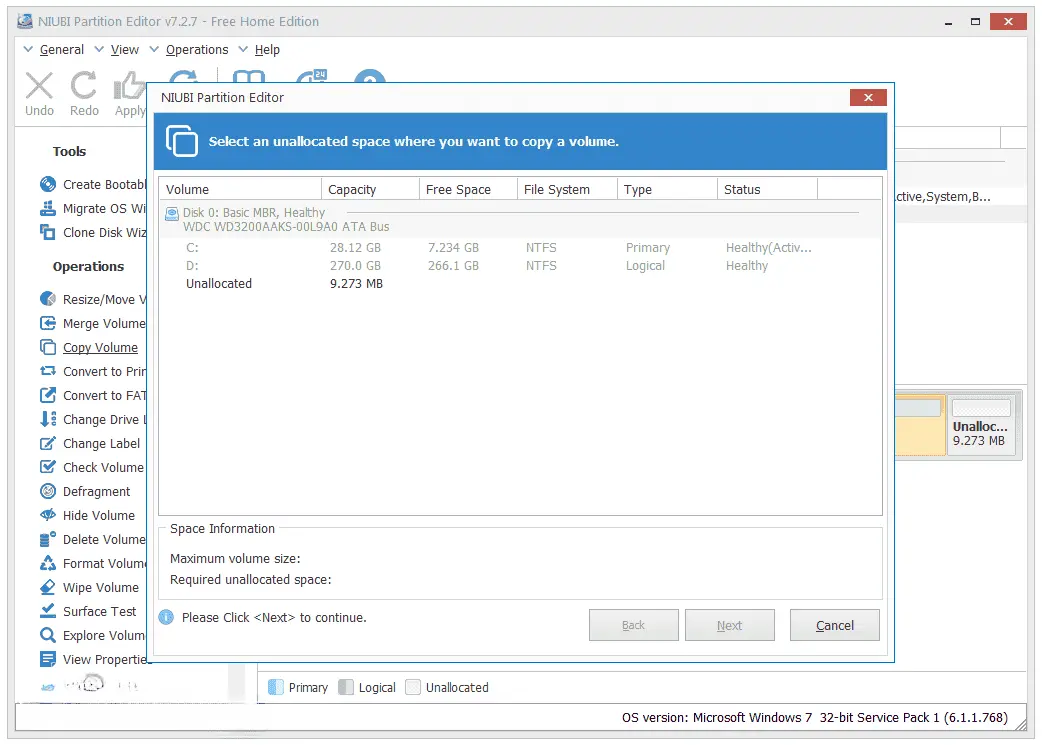
Task: Expand the chevron beside General
Action: (x=29, y=49)
